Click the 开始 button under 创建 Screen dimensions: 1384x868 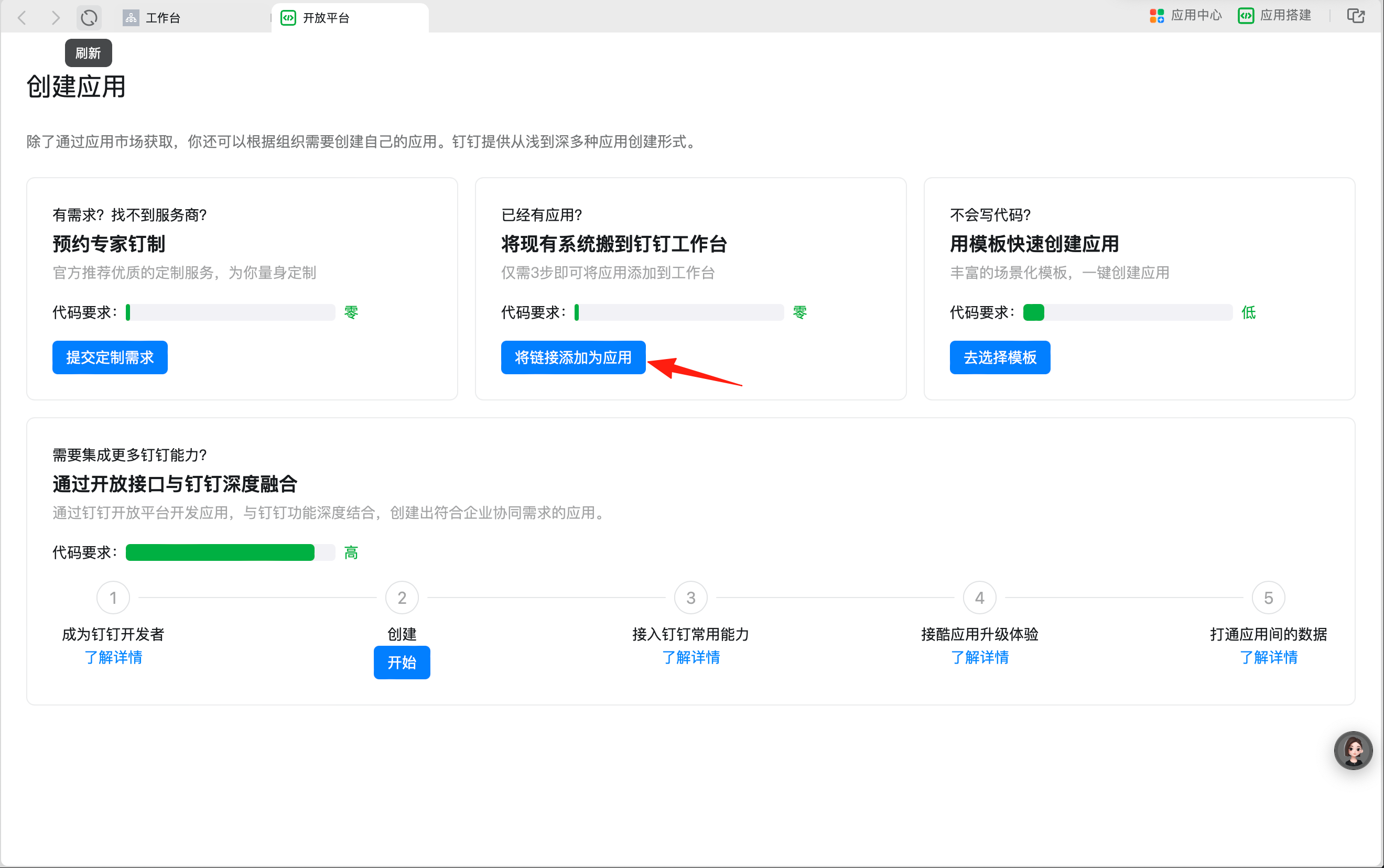point(402,662)
